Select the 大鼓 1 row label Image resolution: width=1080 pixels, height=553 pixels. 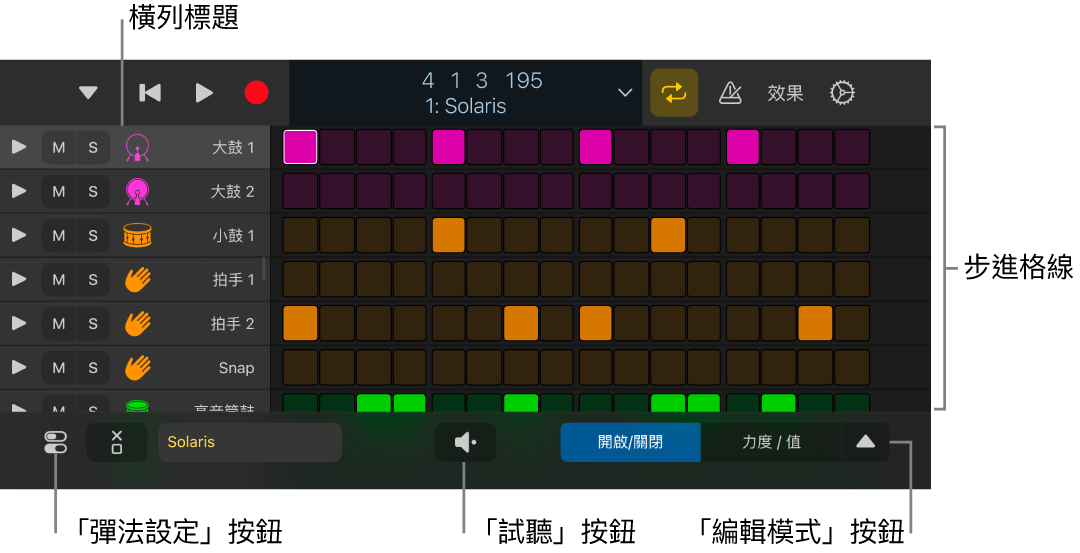(233, 147)
